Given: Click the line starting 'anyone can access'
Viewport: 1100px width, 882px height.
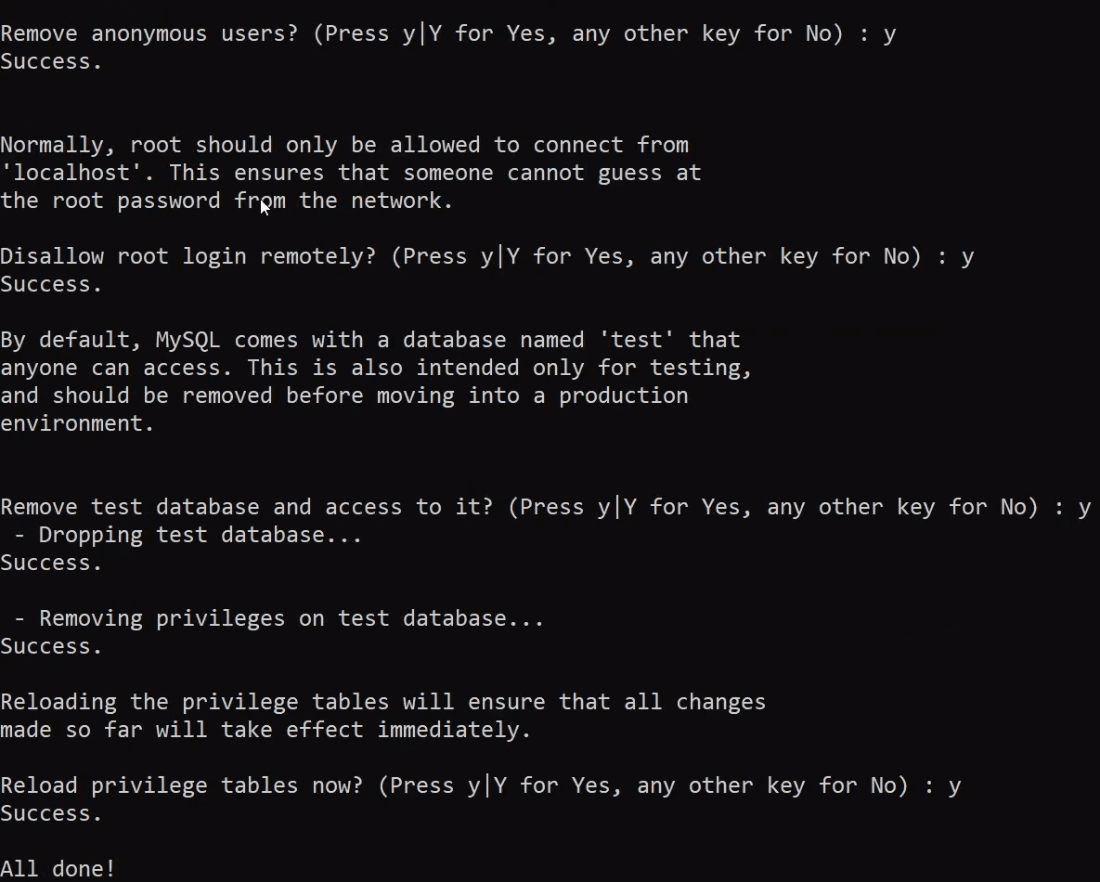Looking at the screenshot, I should (x=375, y=368).
